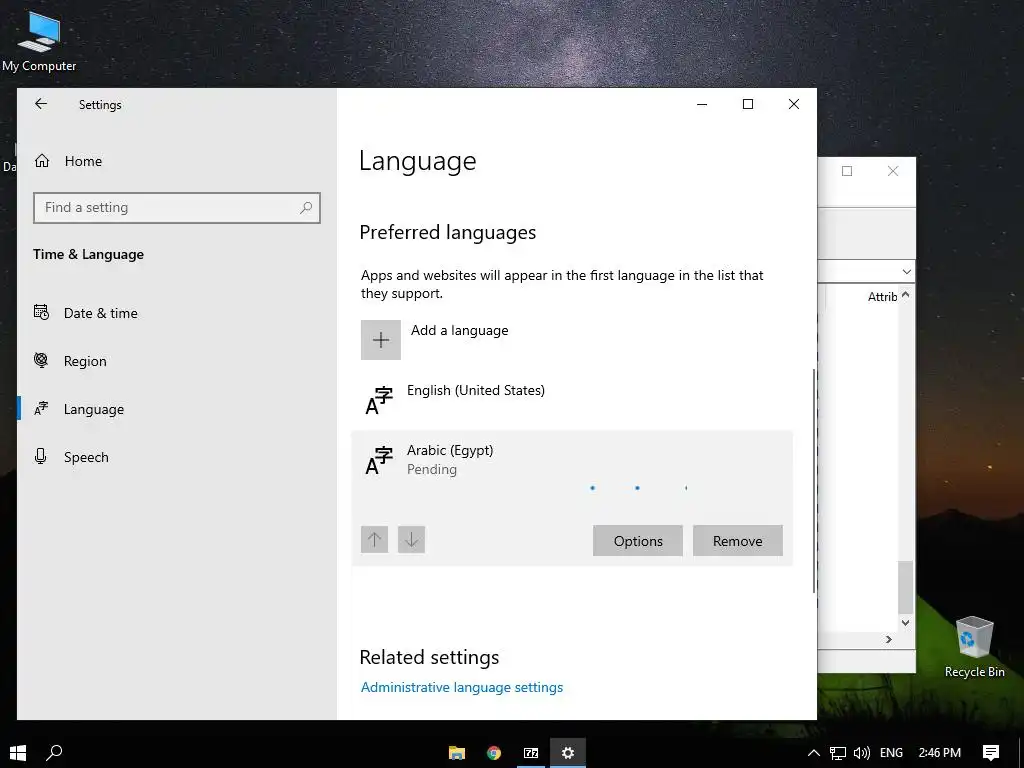Show hidden system tray icons

point(814,753)
